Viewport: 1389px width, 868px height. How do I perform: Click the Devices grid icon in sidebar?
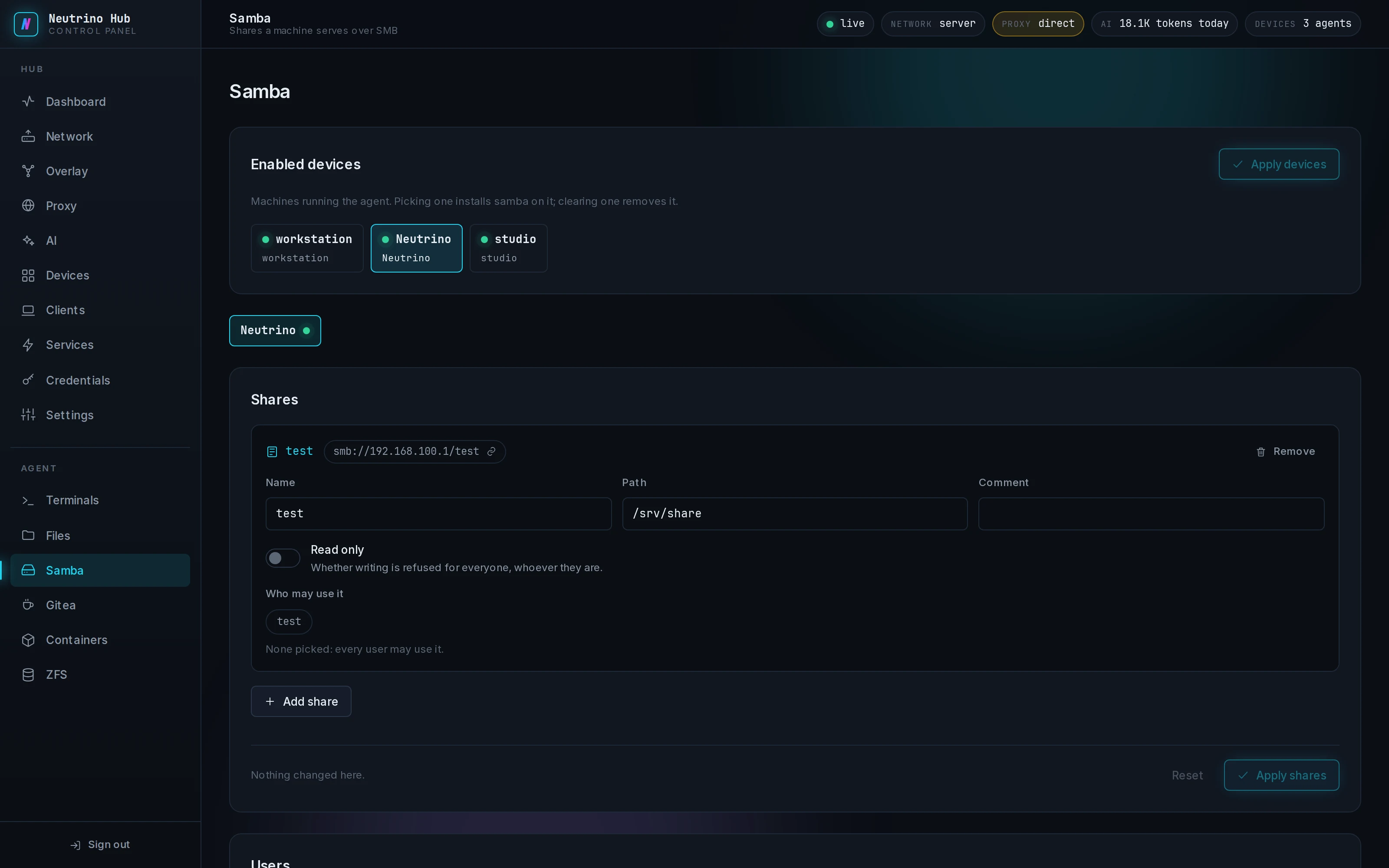tap(28, 276)
